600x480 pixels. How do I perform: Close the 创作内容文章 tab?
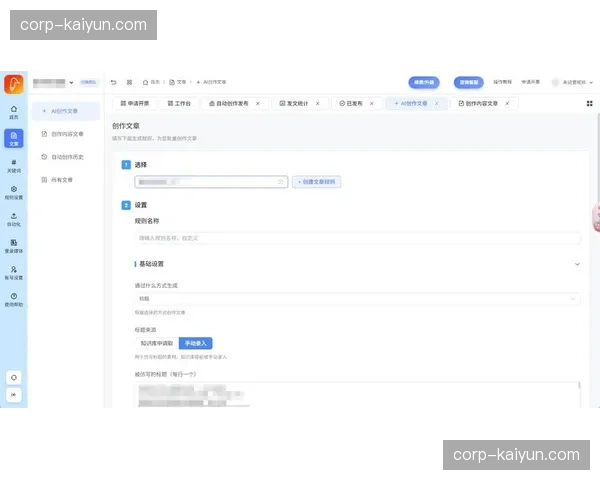[507, 103]
